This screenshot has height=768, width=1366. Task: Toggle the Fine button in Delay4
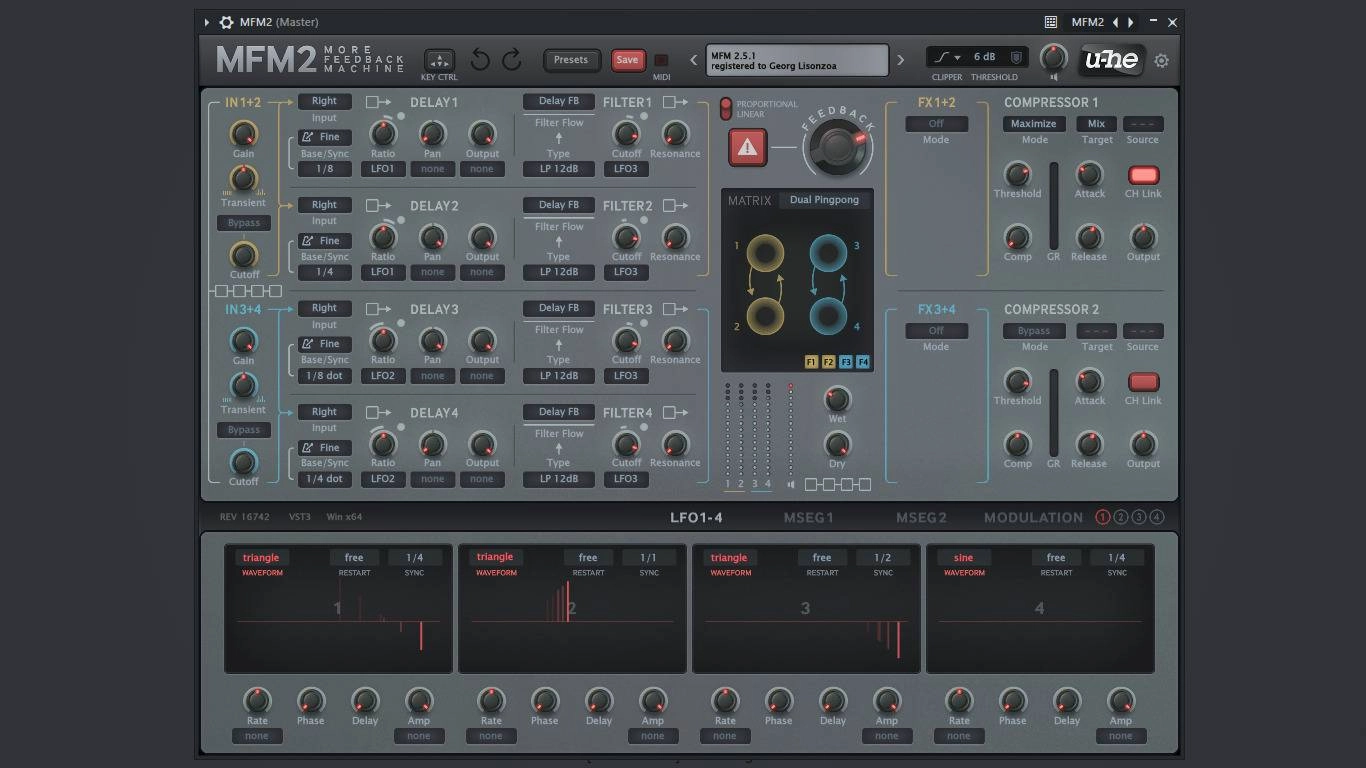324,448
